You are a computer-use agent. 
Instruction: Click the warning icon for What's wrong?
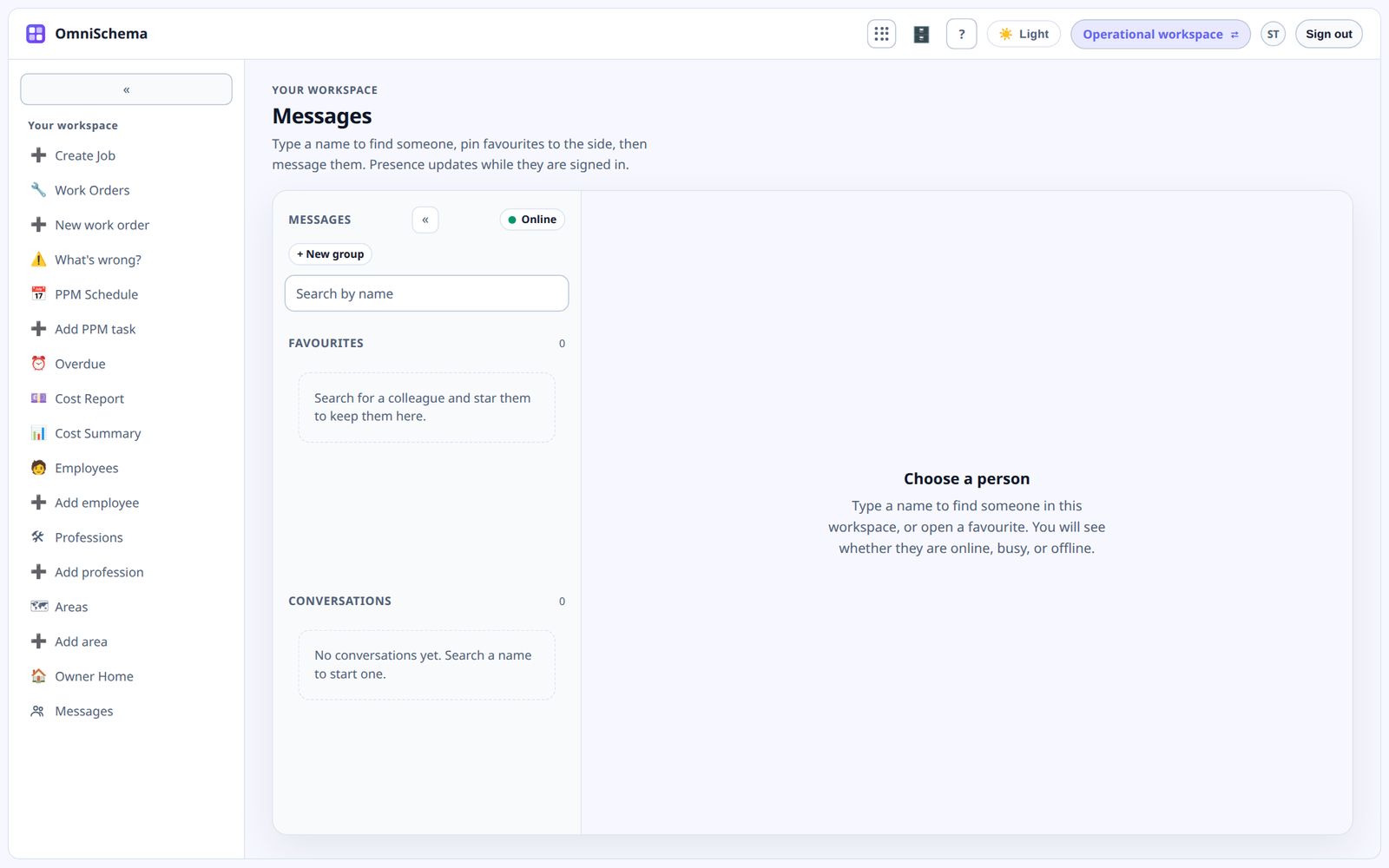38,260
